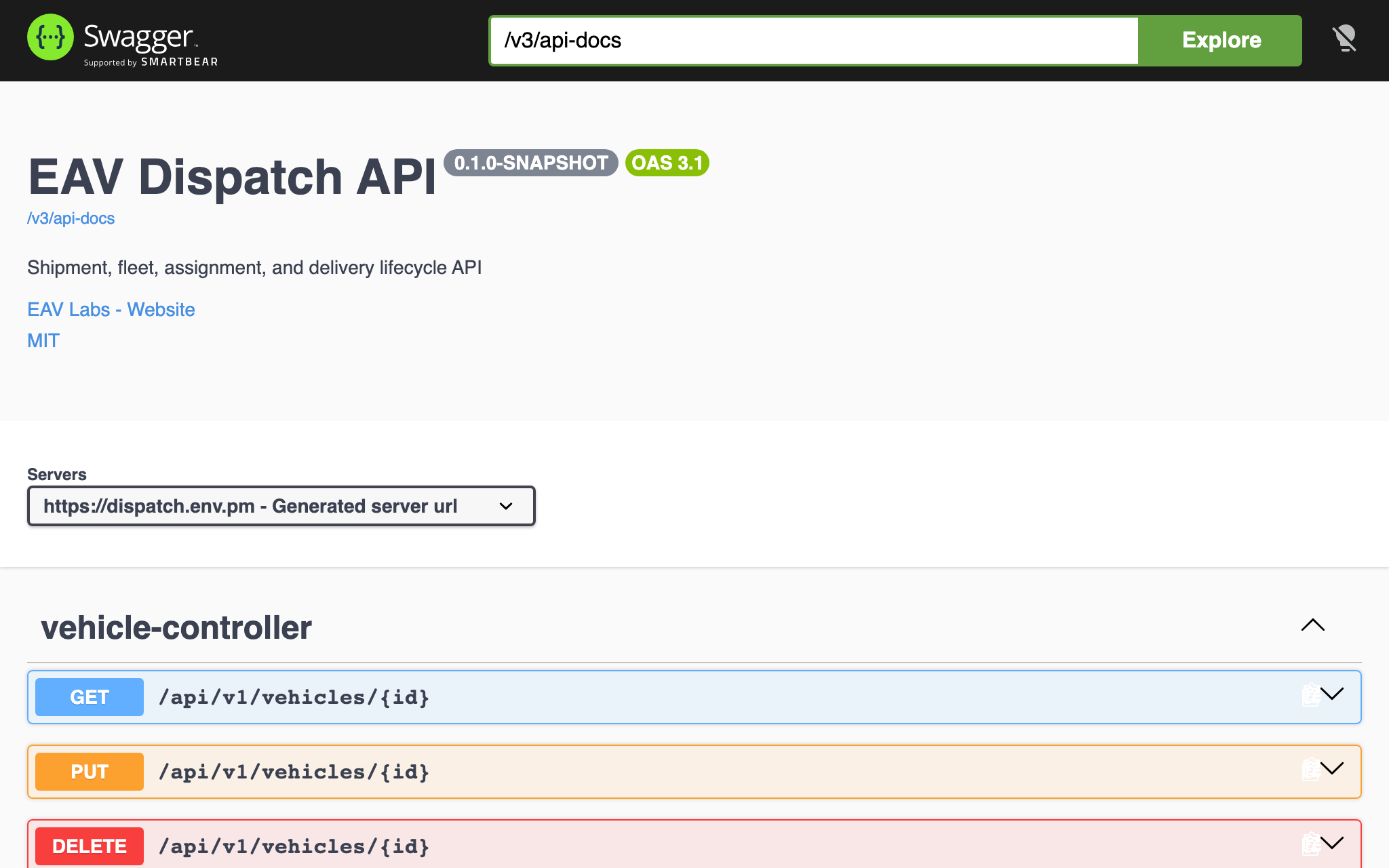This screenshot has width=1389, height=868.
Task: Copy DELETE /api/v1/vehicles/{id} path to clipboard
Action: tap(1310, 846)
